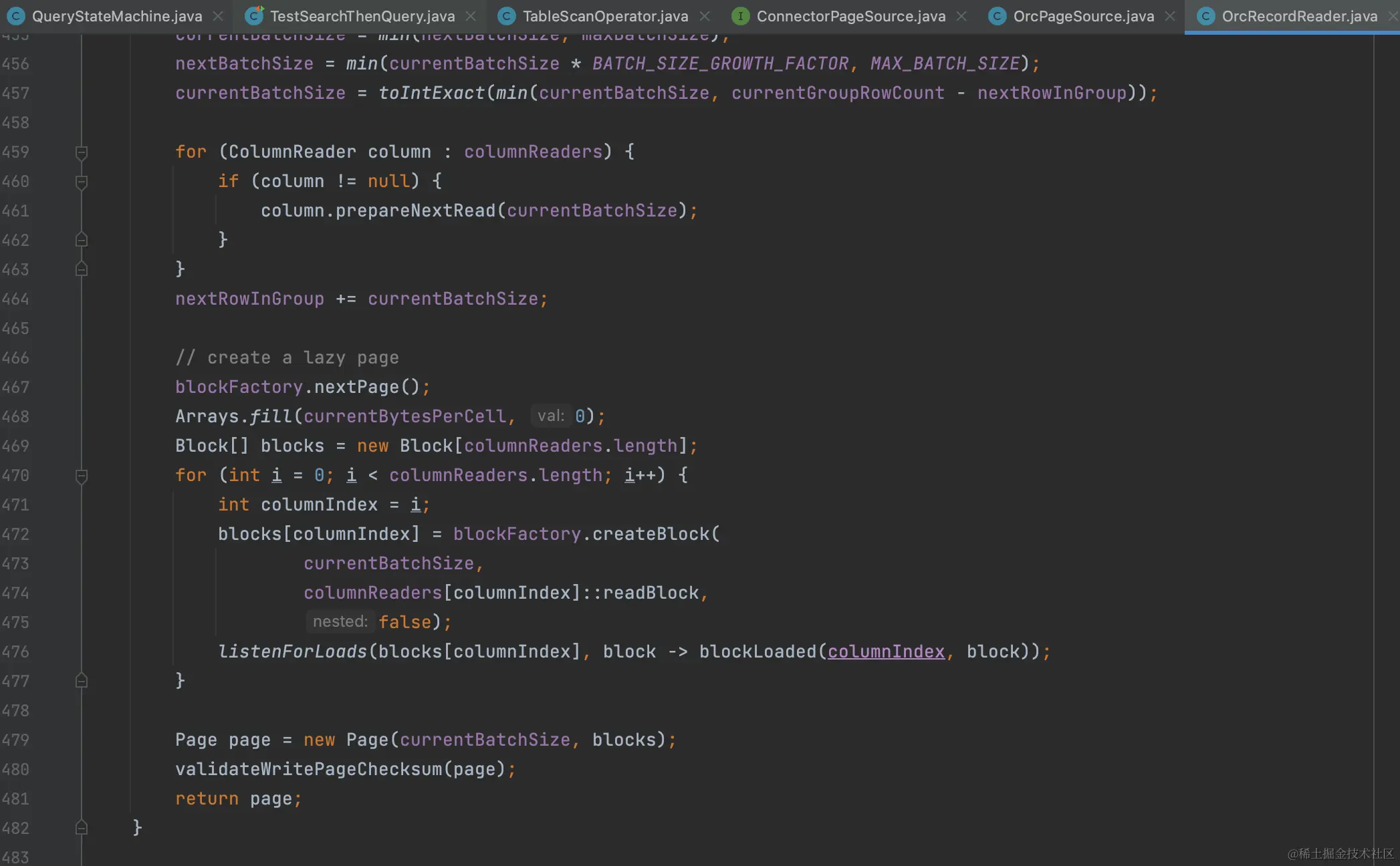Collapse the for loop at line 459
Screen dimensions: 1400x866
[82, 152]
